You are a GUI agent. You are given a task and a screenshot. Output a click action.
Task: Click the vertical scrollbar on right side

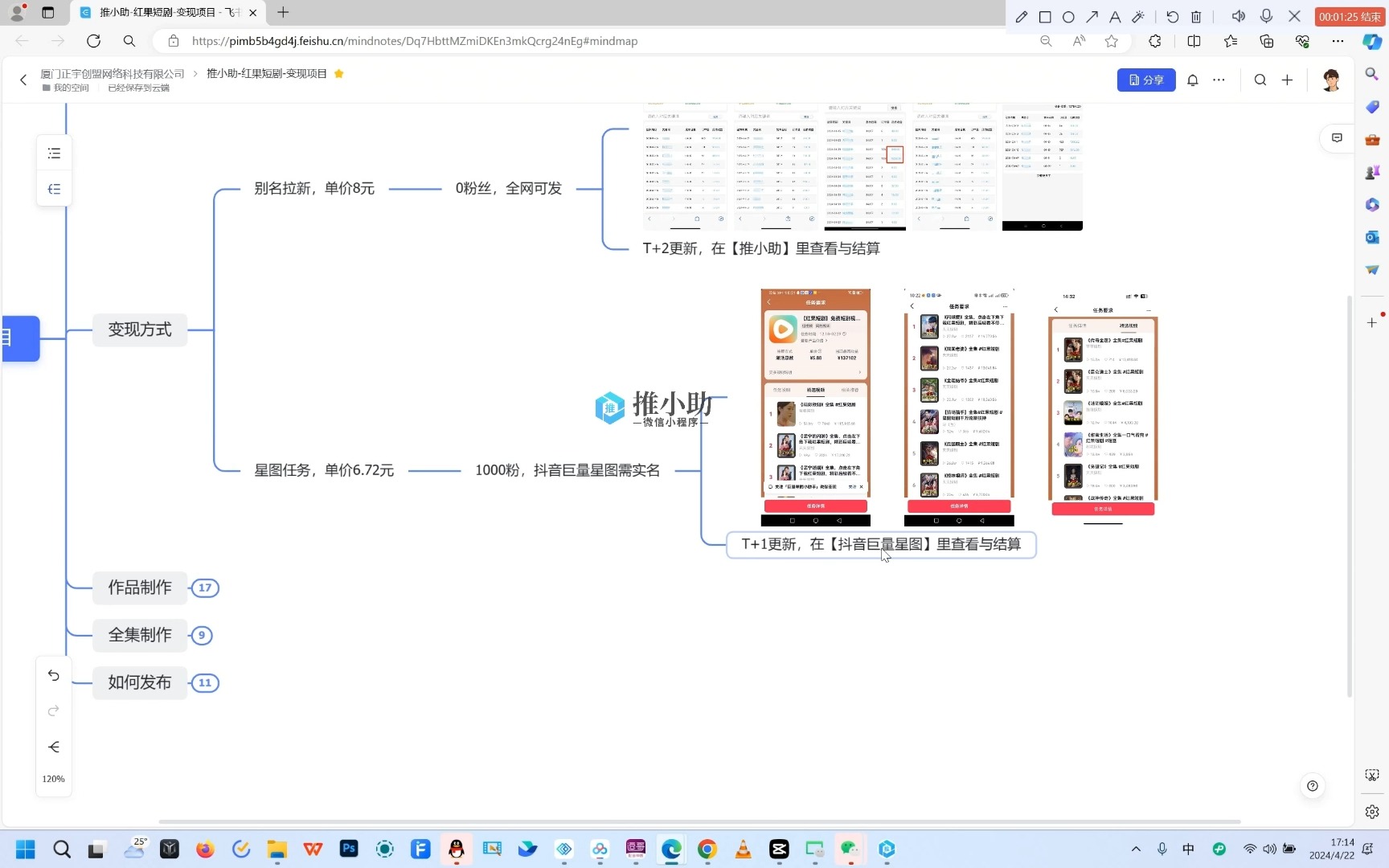click(x=1350, y=496)
